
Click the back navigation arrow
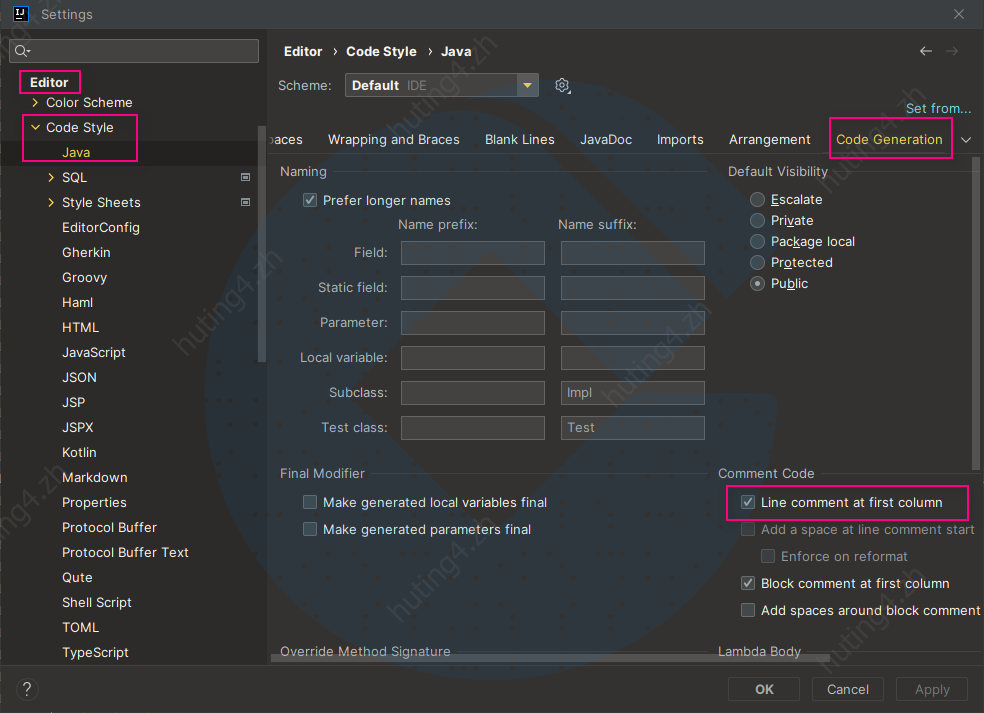(926, 51)
